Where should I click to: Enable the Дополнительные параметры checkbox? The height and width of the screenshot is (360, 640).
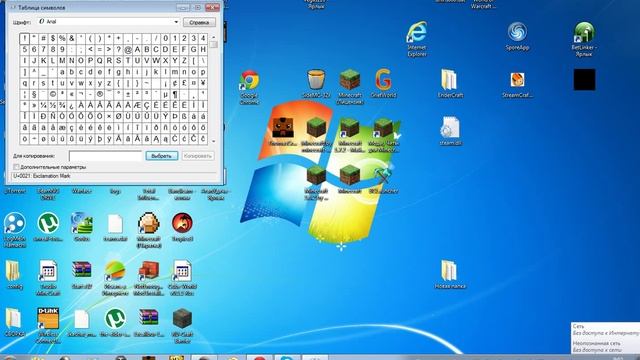[16, 167]
